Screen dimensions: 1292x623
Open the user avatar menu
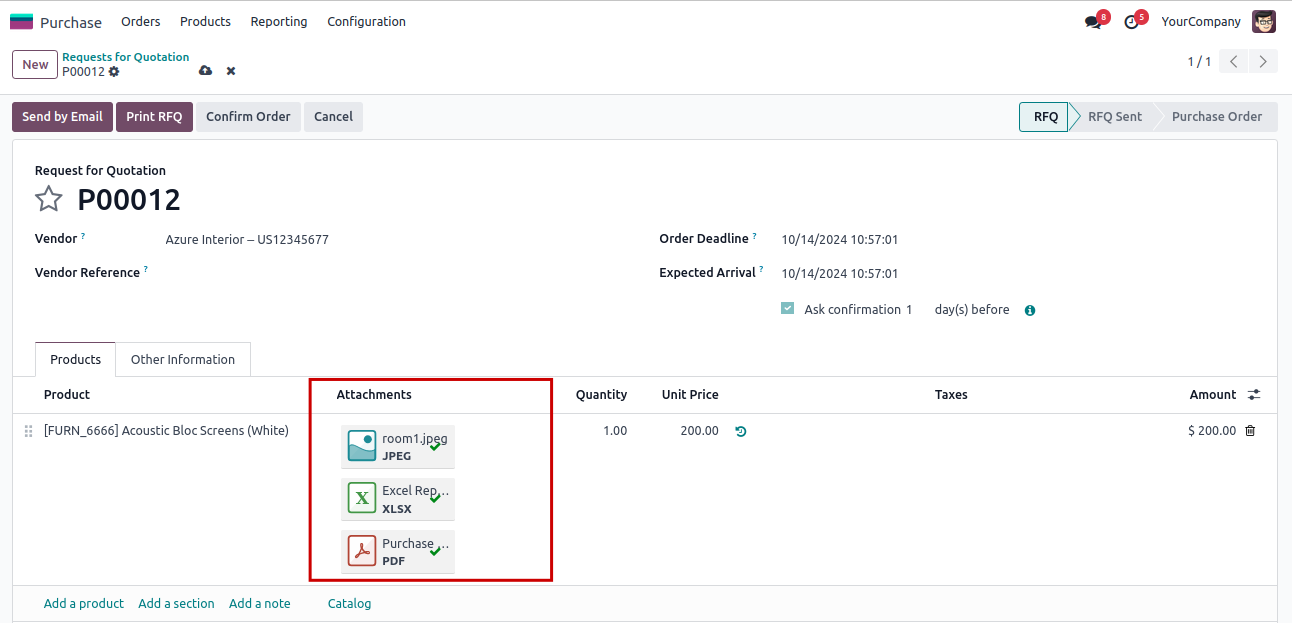(1264, 21)
